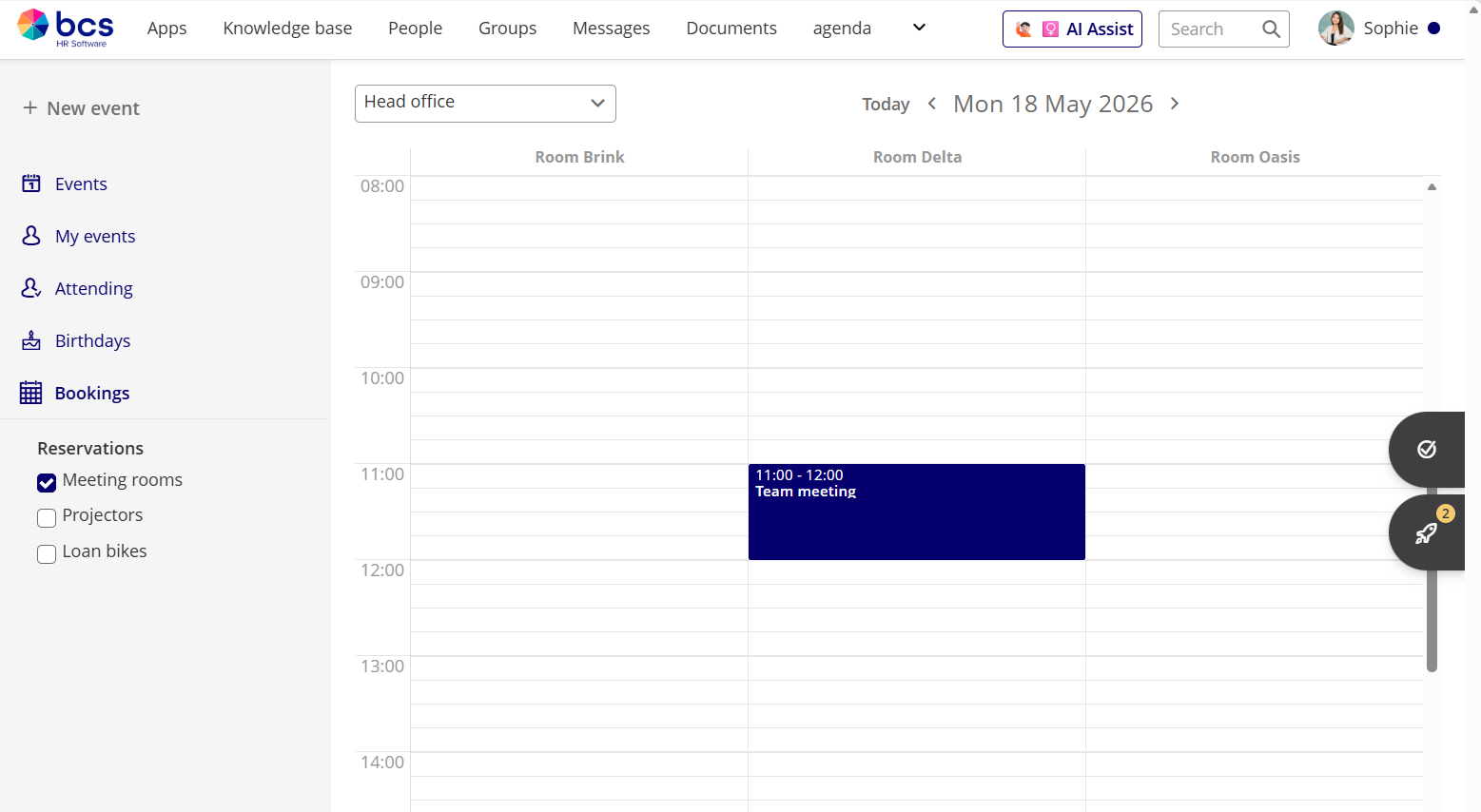Jump to Today

pos(886,105)
